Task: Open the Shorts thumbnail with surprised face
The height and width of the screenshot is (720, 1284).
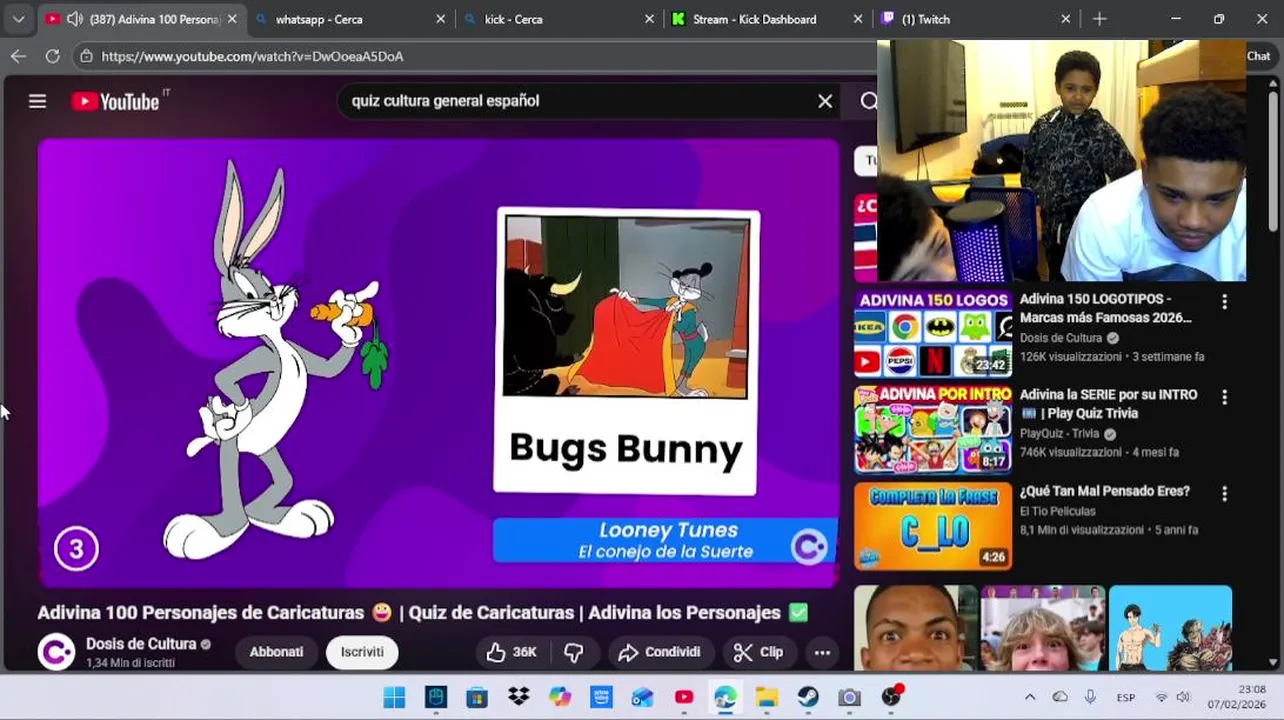Action: click(915, 628)
